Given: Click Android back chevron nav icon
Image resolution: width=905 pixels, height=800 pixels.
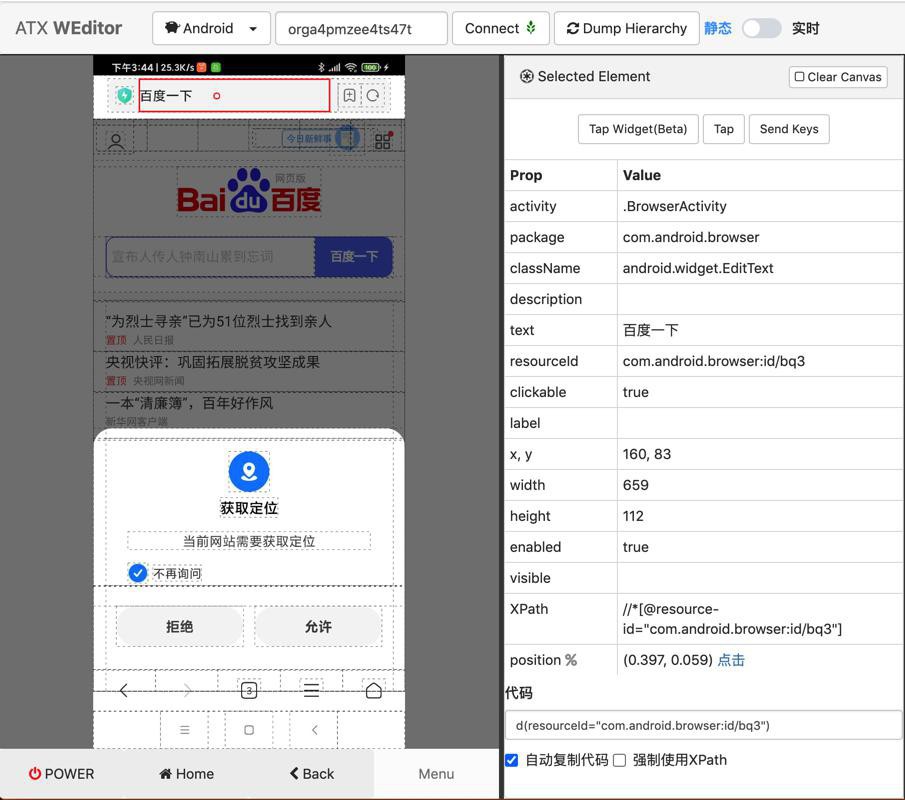Looking at the screenshot, I should pos(315,730).
